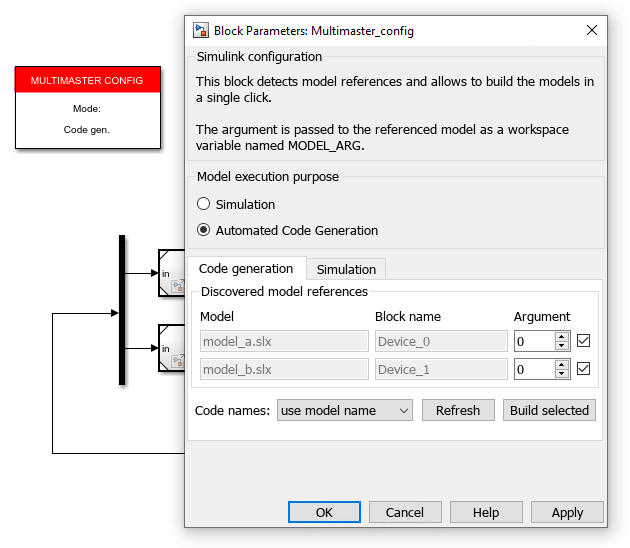Increase Device_0 argument with up arrow

562,336
